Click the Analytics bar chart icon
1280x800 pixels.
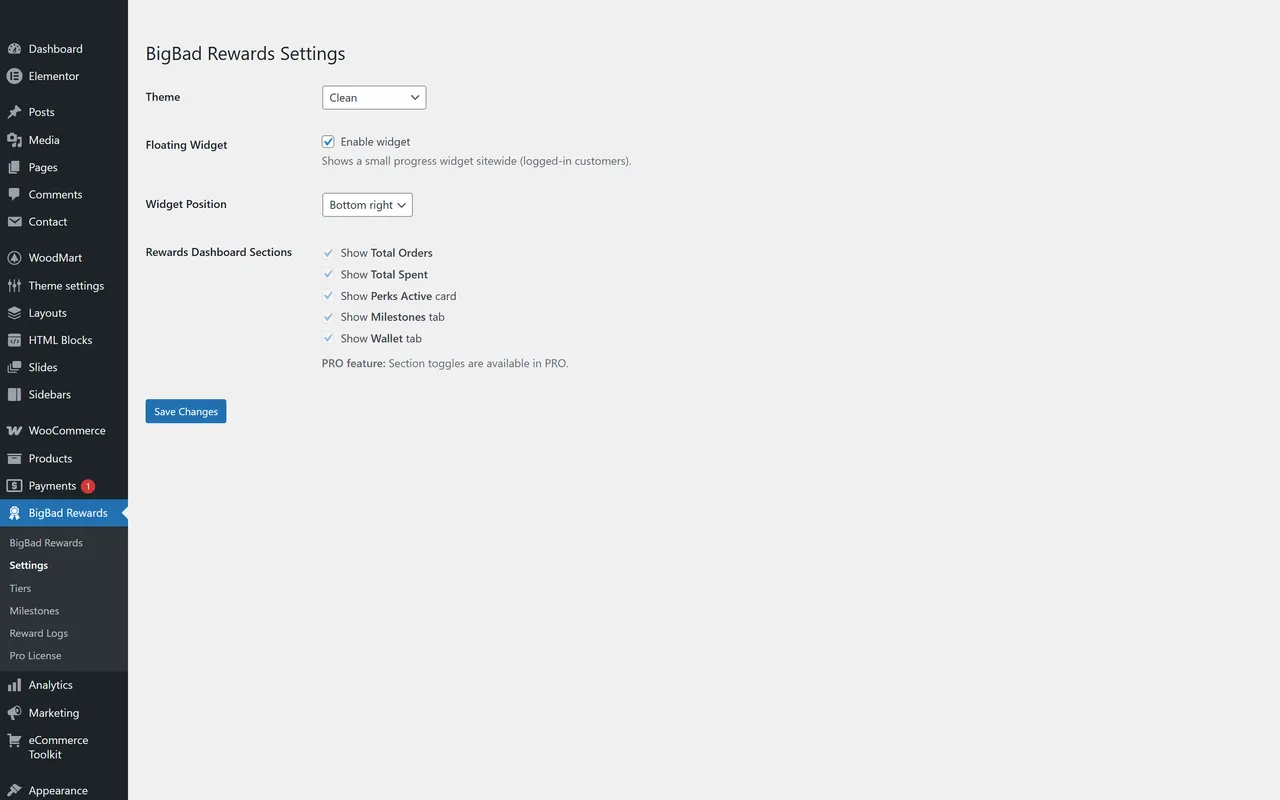coord(14,685)
